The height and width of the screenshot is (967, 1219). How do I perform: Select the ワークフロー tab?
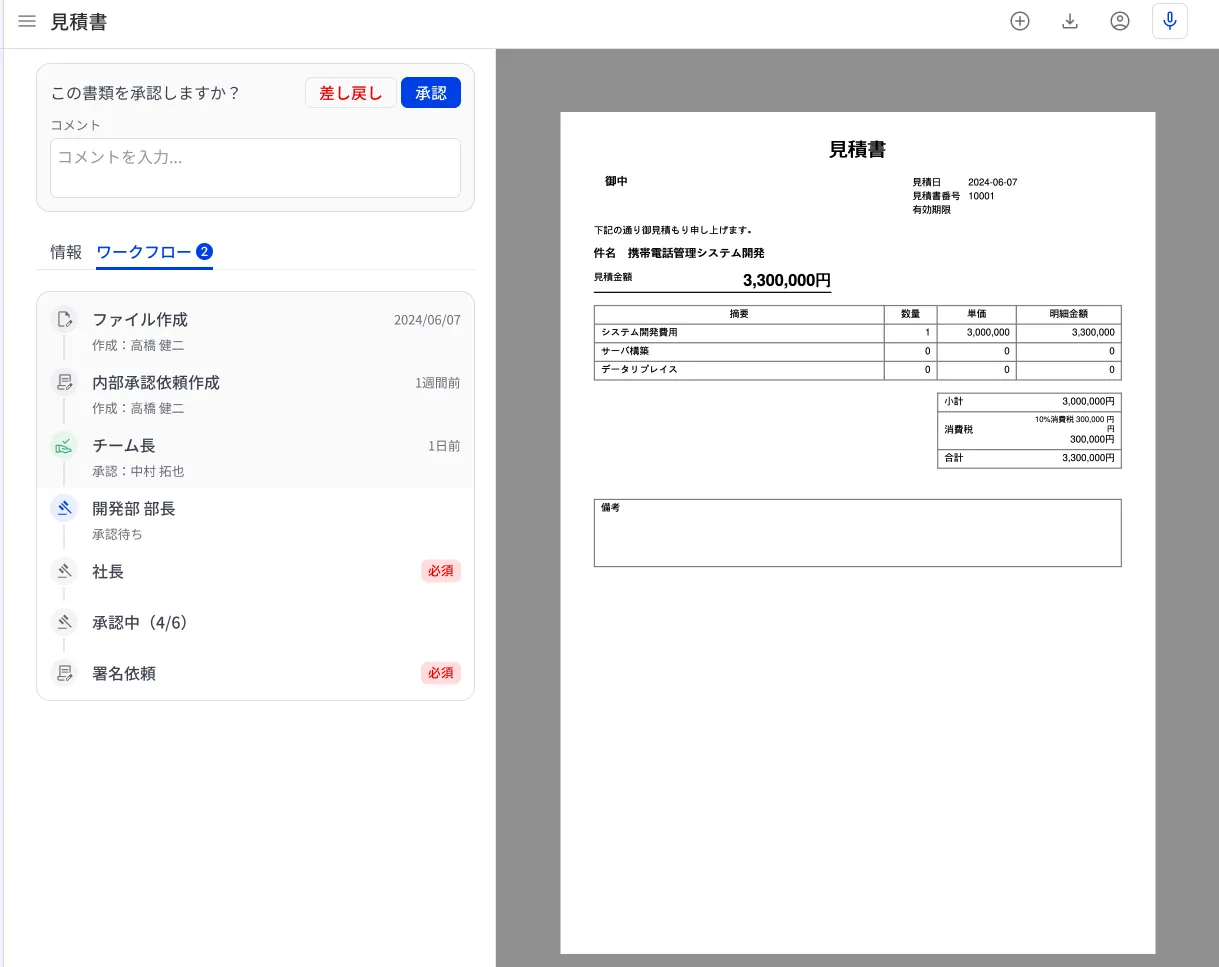point(154,252)
